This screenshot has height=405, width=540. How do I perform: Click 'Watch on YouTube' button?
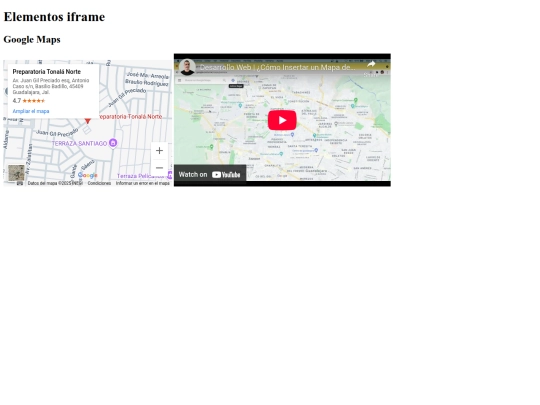[x=210, y=175]
